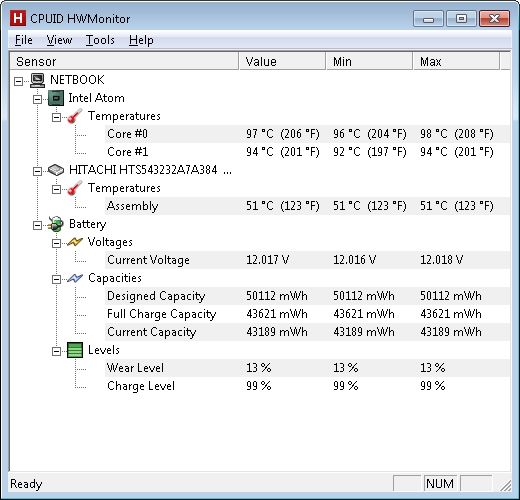This screenshot has height=500, width=520.
Task: Click Core #1 min 92 °C (197 °F)
Action: tap(370, 152)
